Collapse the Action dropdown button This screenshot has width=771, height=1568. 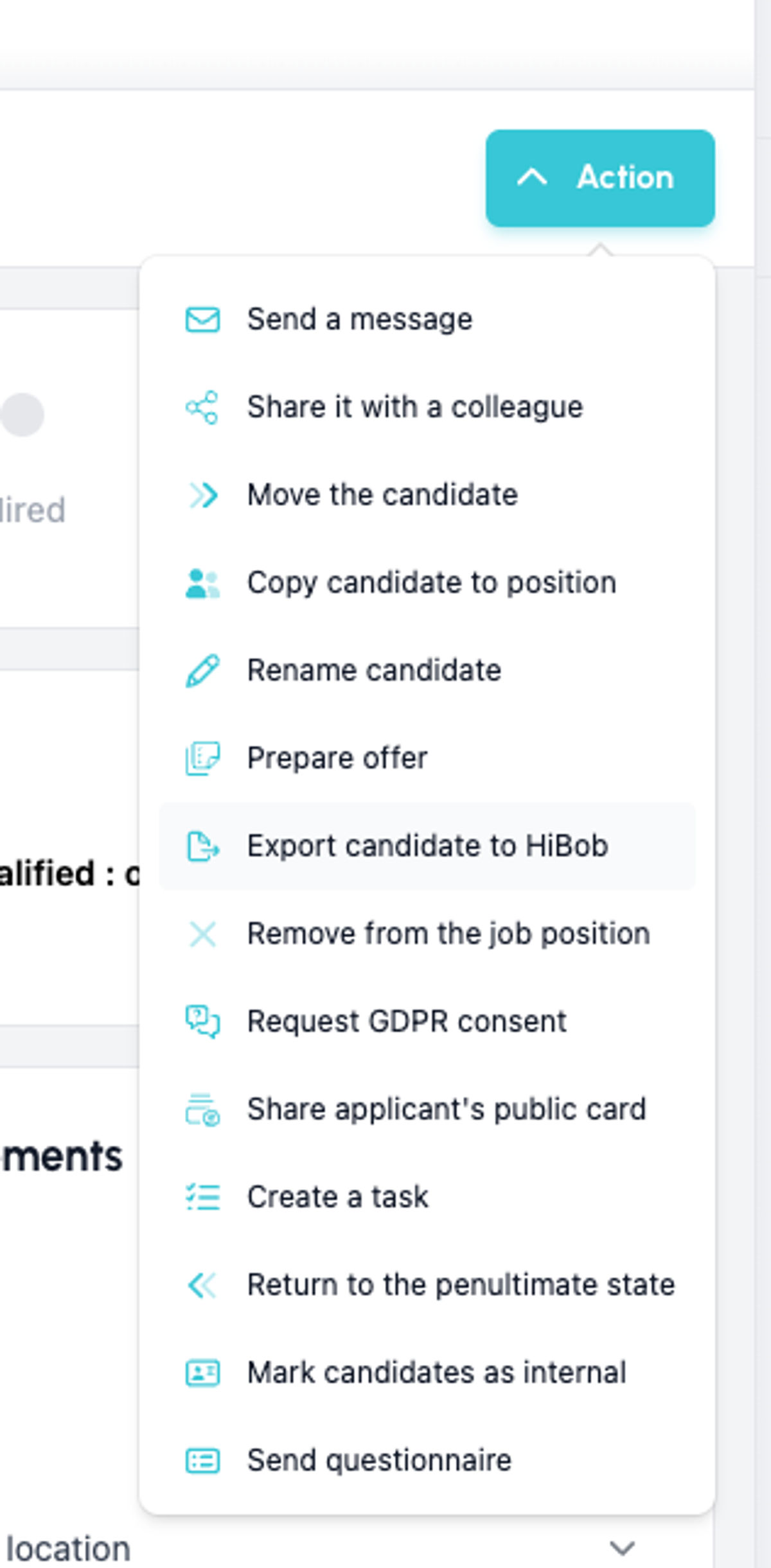tap(600, 178)
